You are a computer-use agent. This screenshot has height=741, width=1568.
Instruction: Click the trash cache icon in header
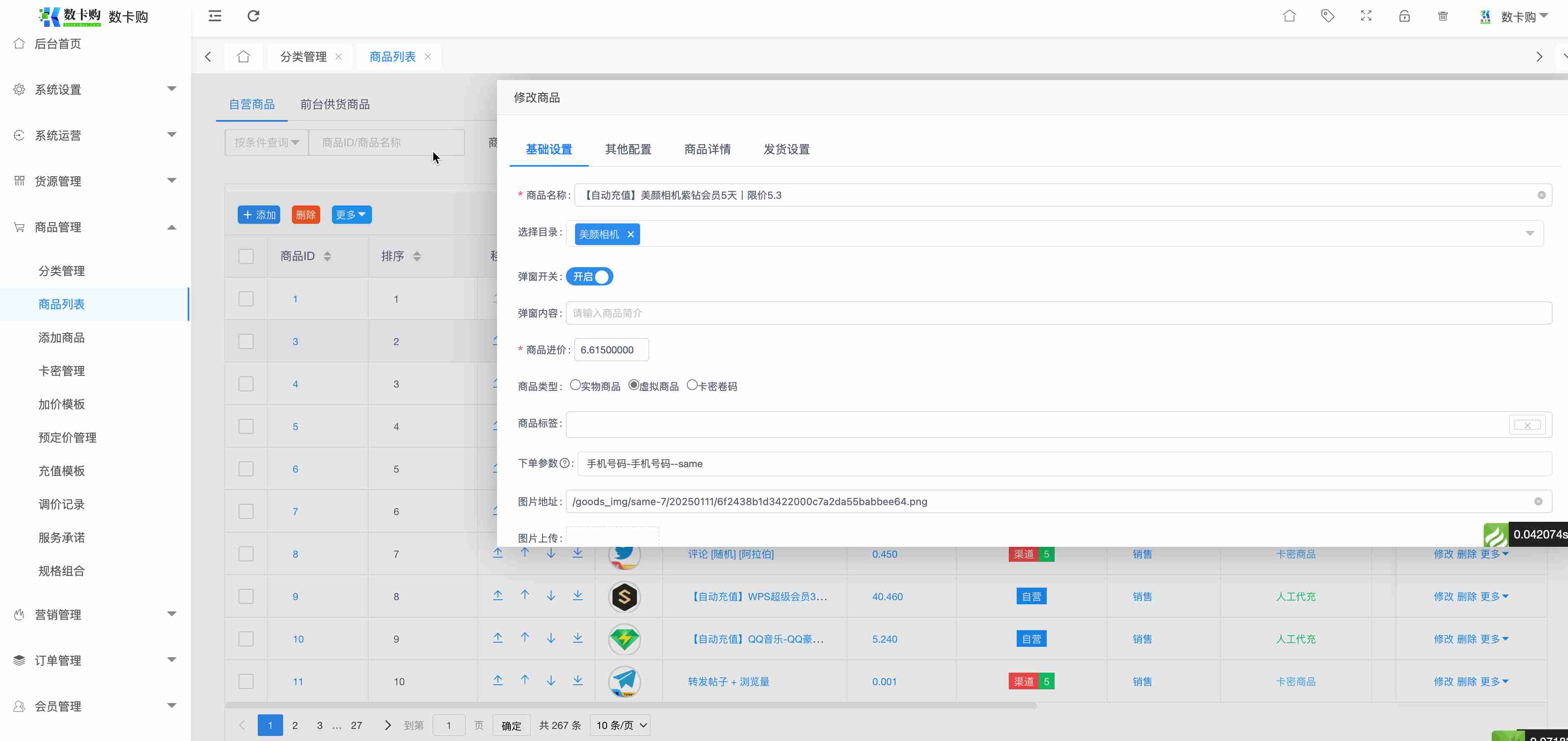1442,16
